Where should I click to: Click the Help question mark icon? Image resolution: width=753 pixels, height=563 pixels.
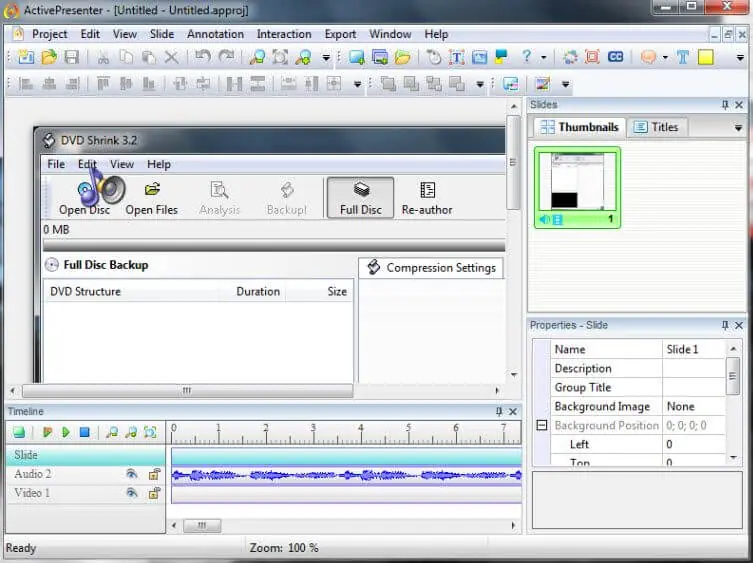coord(526,56)
